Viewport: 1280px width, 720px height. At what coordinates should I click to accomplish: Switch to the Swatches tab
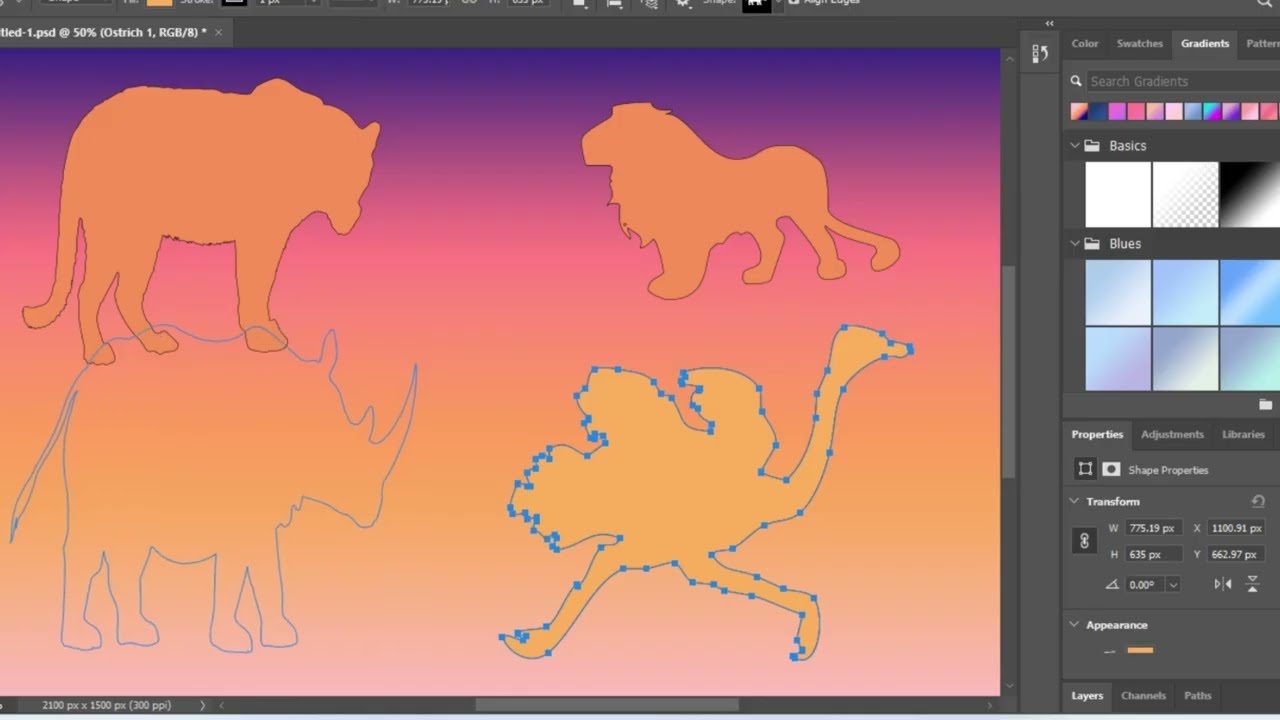click(1140, 44)
